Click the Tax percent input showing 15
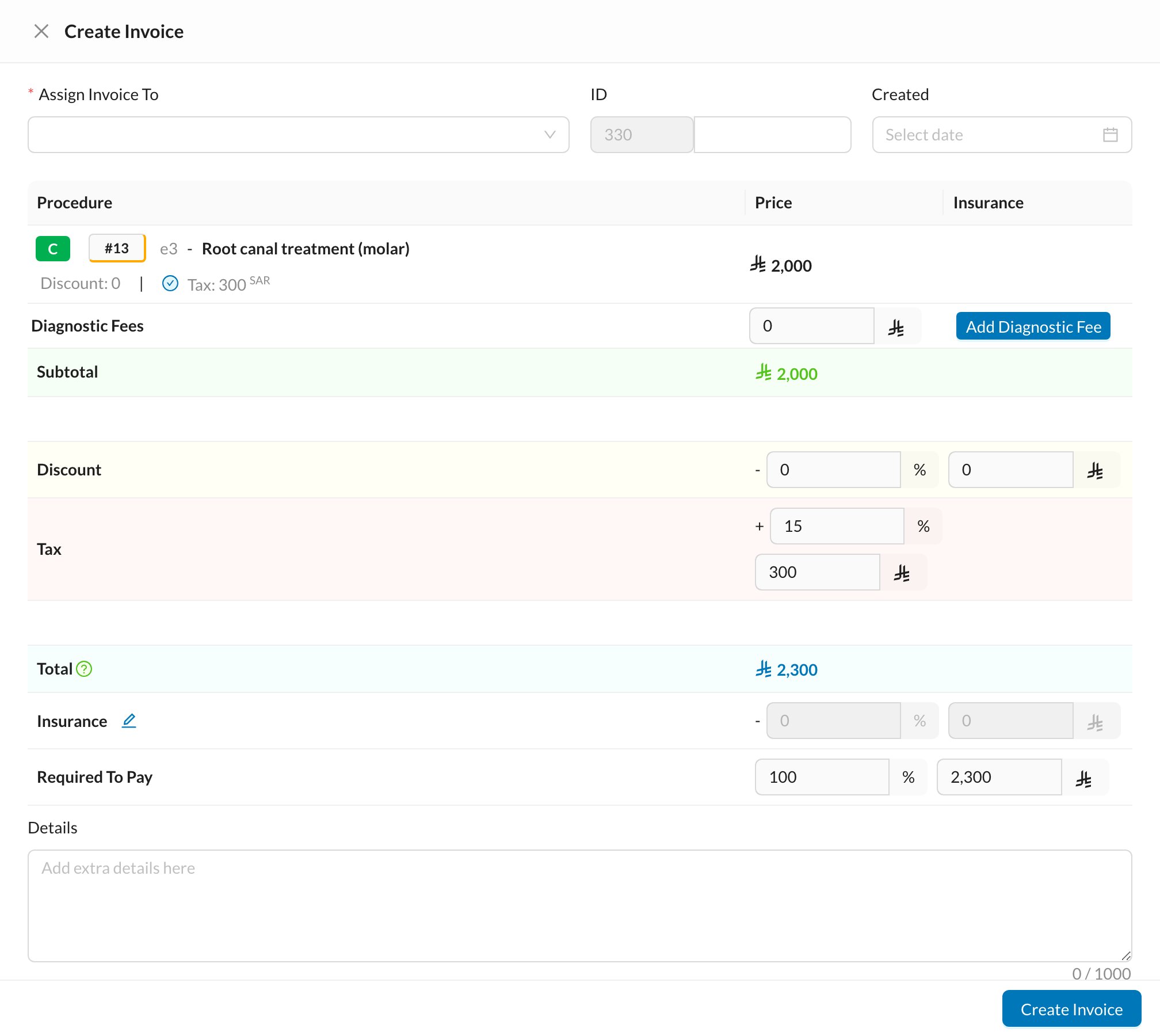The image size is (1160, 1036). tap(837, 526)
